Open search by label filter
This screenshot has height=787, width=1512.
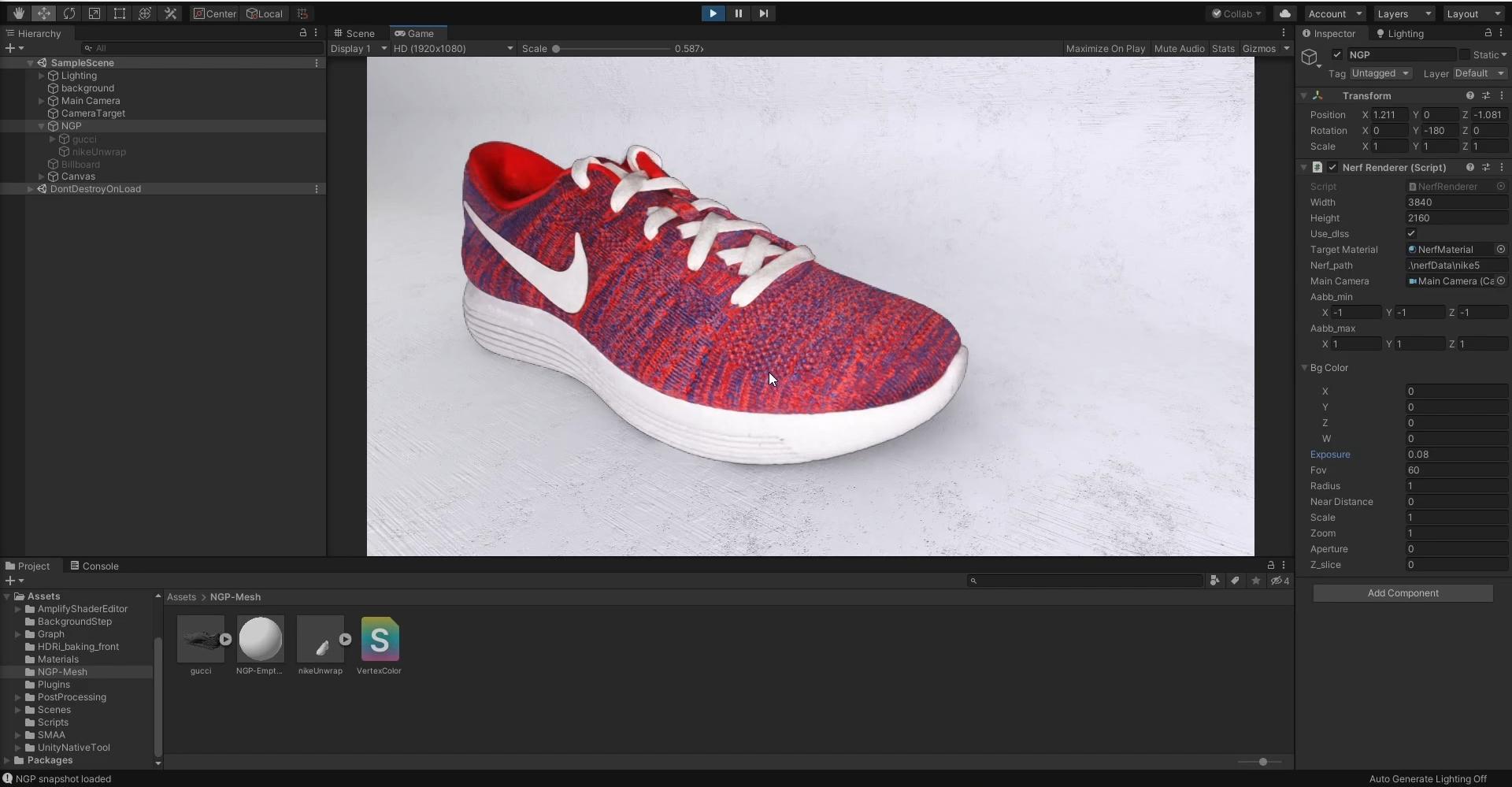(x=1236, y=581)
